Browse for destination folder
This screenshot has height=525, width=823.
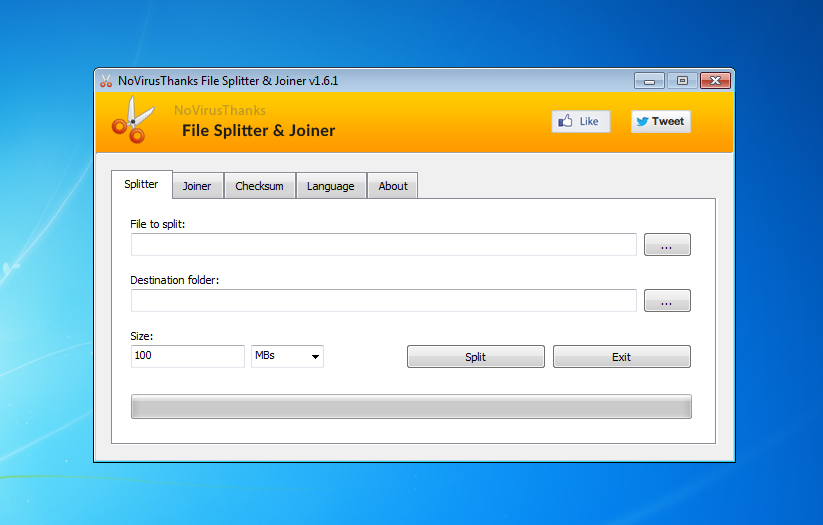[667, 300]
